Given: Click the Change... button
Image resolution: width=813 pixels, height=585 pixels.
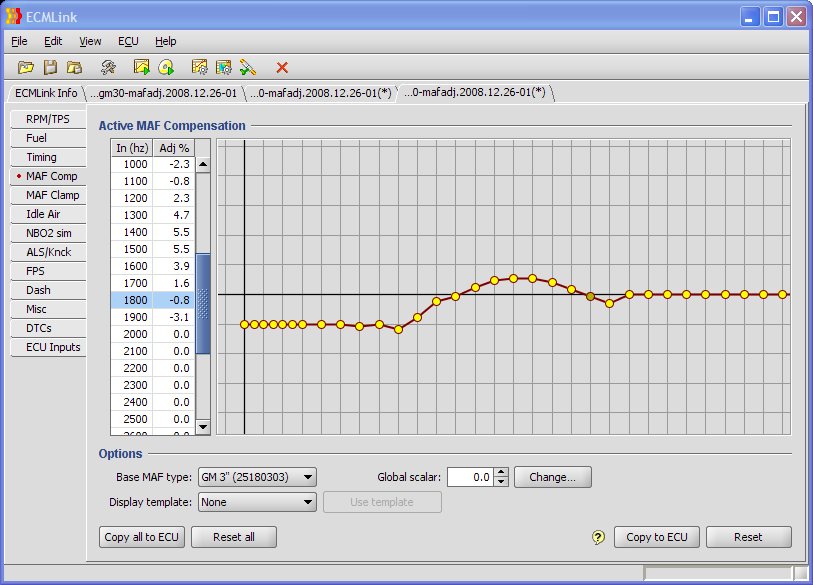Looking at the screenshot, I should pos(553,477).
